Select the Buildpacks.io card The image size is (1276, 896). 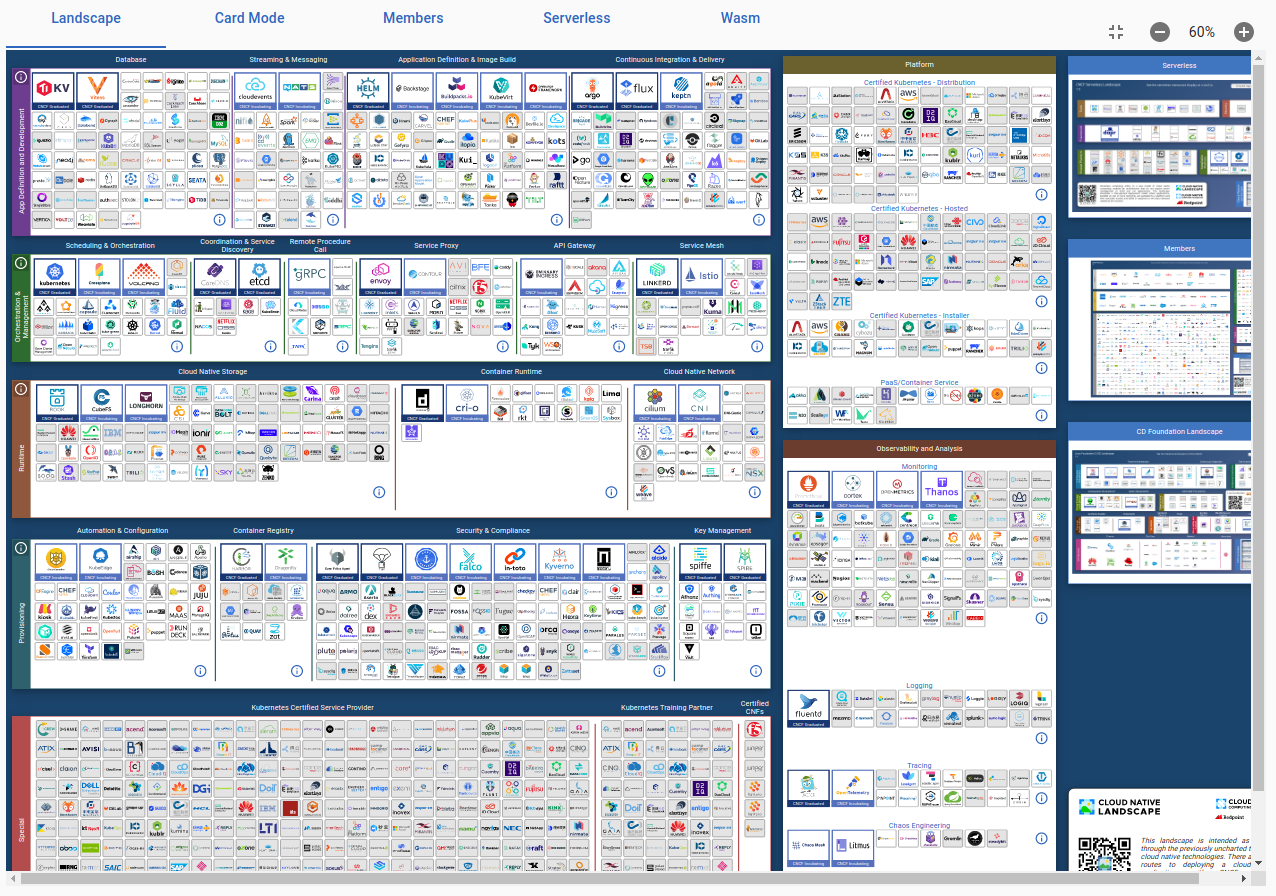pos(456,91)
